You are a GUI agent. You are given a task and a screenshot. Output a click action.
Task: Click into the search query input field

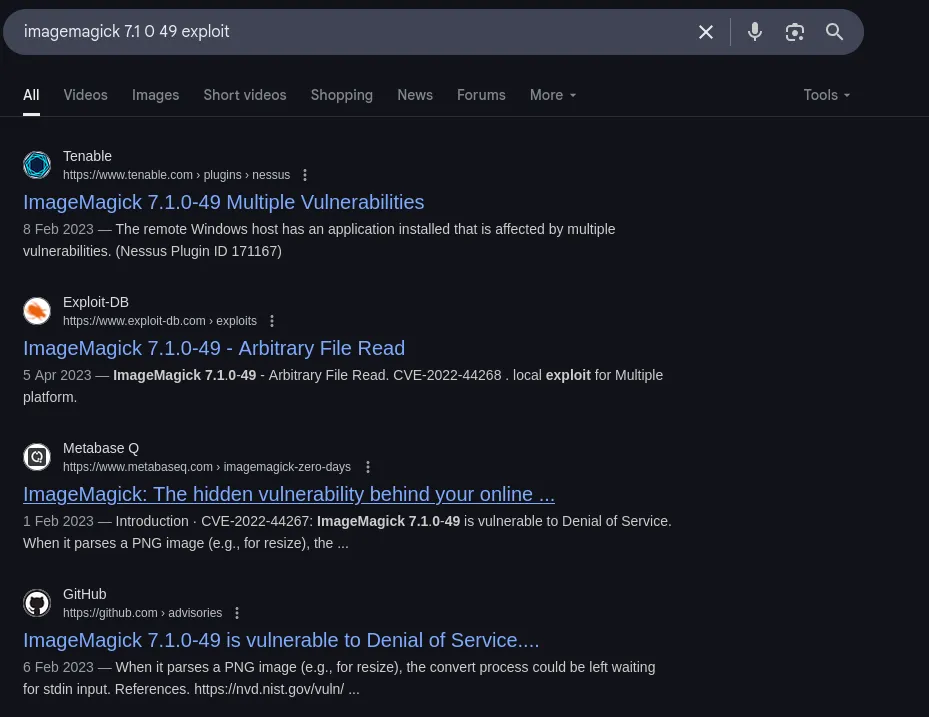tap(350, 32)
